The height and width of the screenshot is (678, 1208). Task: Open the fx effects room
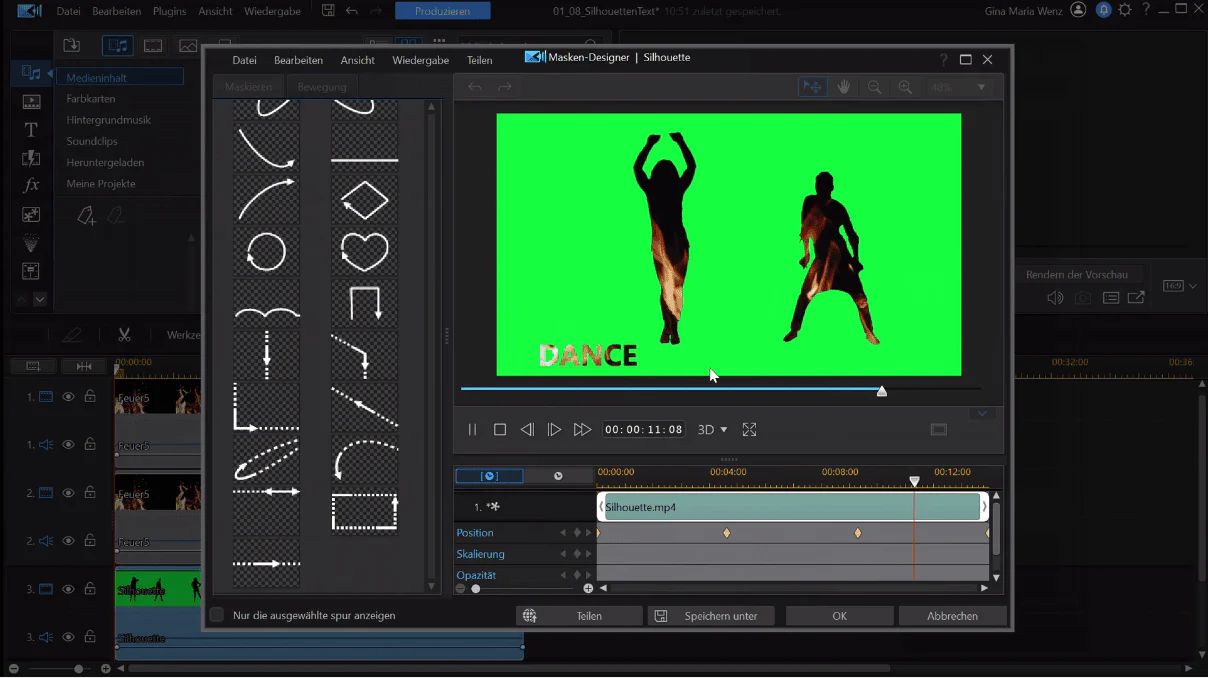[31, 185]
